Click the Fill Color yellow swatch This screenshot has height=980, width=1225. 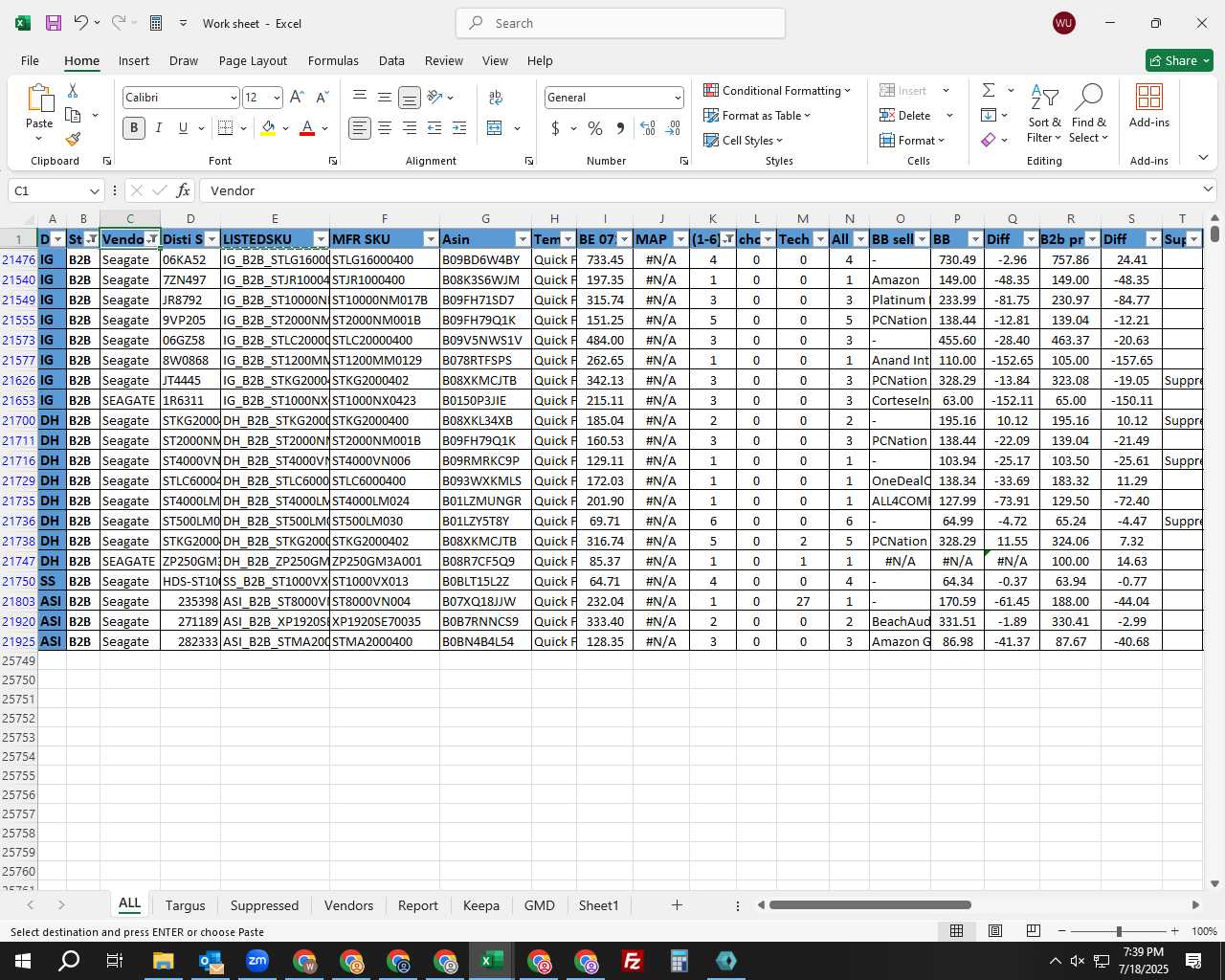[x=269, y=128]
